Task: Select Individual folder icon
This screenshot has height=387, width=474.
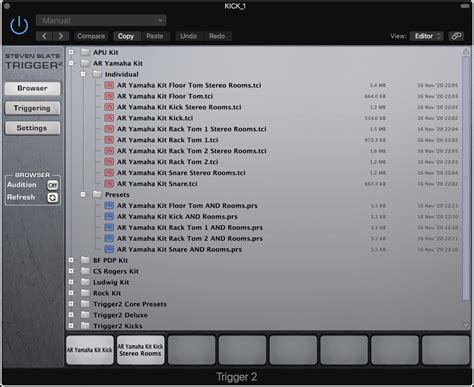Action: coord(97,74)
